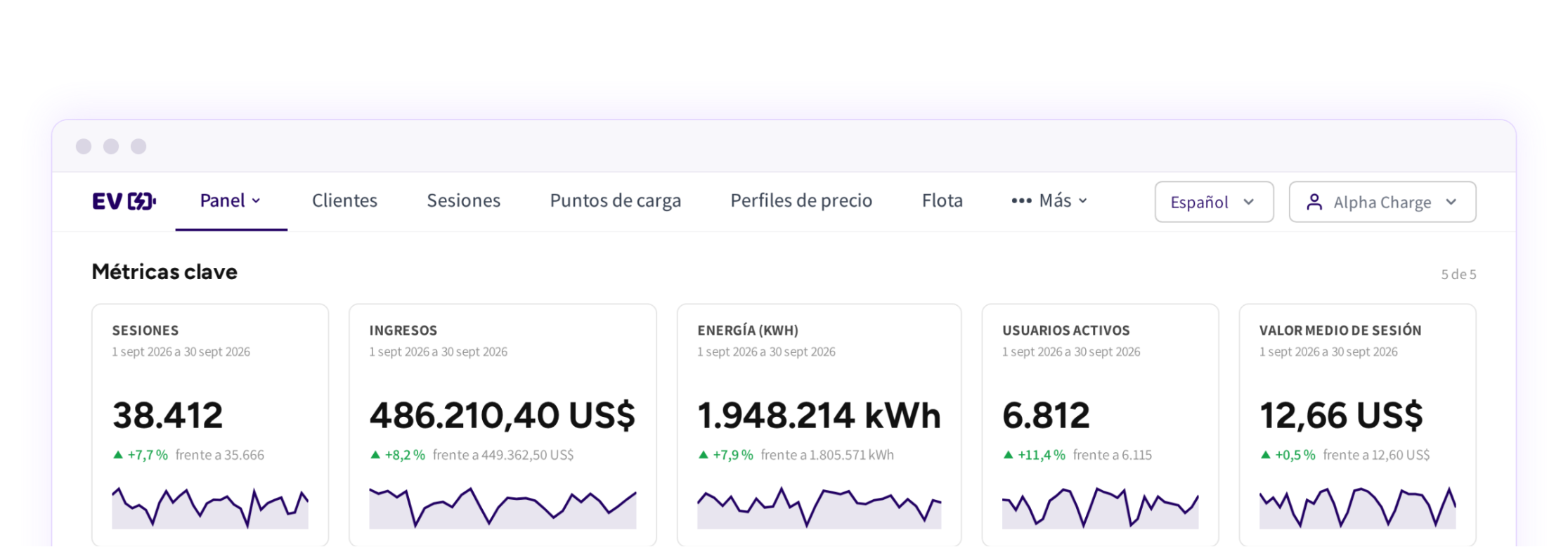Click the 38.412 sessions value

(x=167, y=416)
